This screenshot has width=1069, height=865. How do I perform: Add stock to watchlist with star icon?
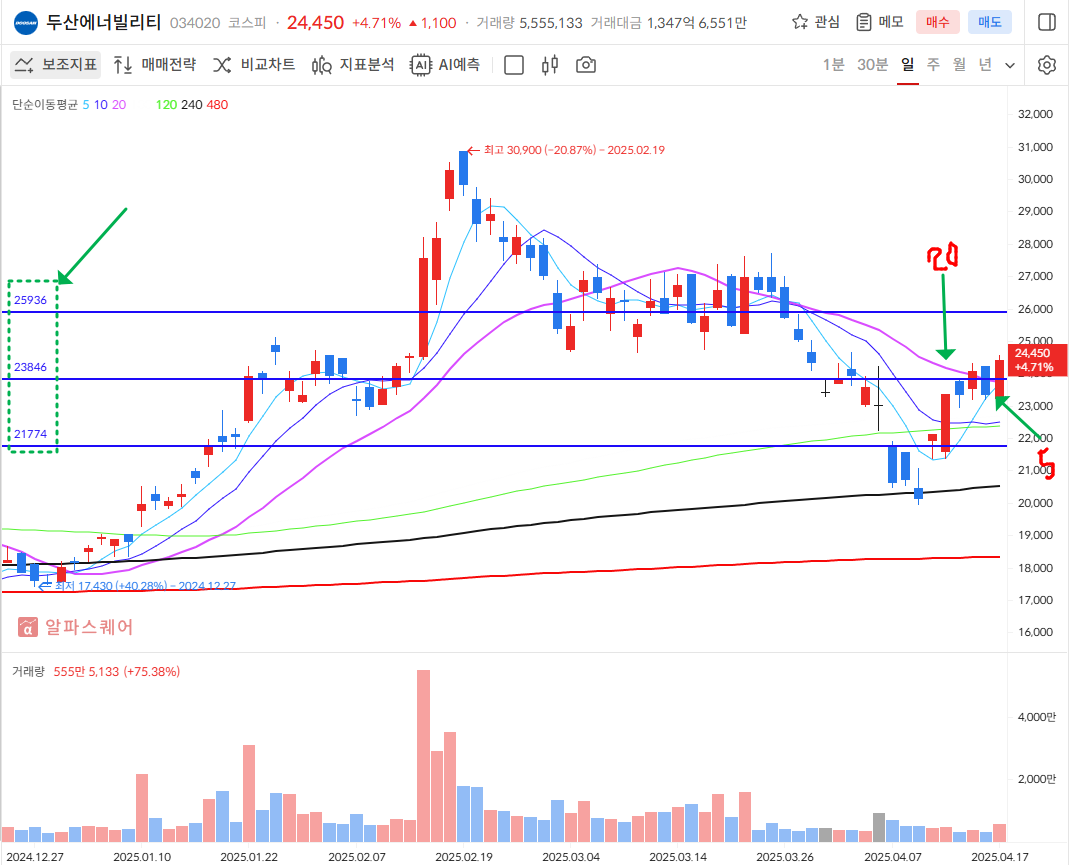pos(800,22)
